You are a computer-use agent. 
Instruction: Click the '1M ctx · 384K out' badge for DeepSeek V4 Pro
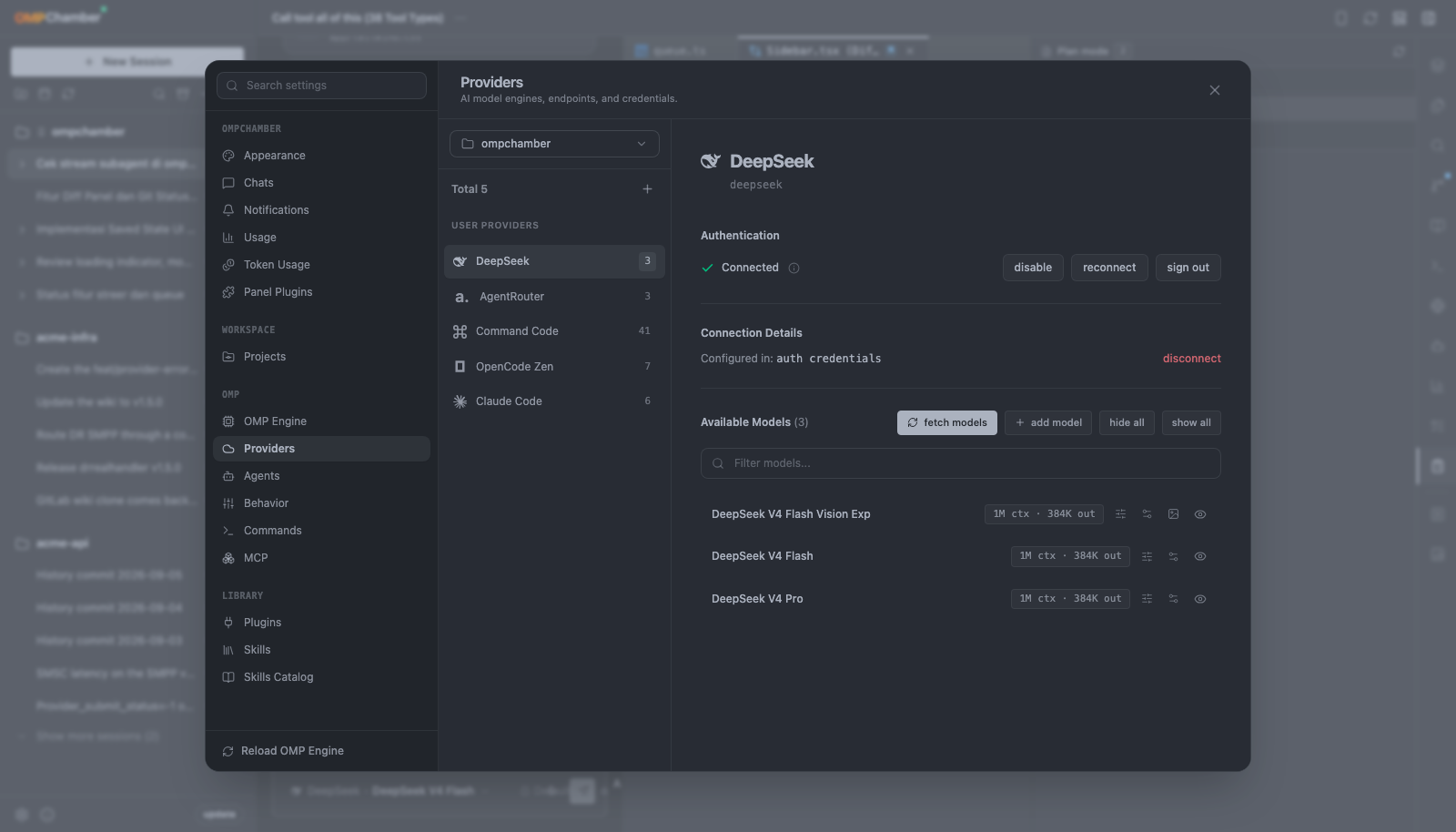(x=1070, y=599)
